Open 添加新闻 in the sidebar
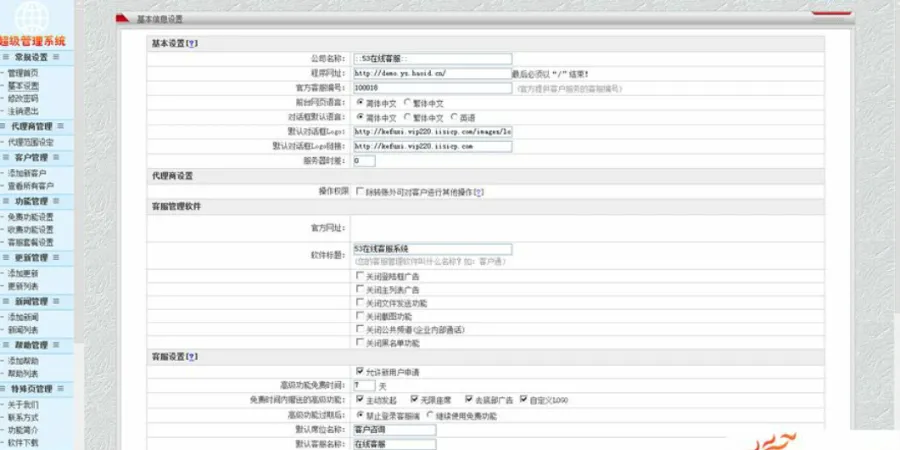Image resolution: width=900 pixels, height=450 pixels. tap(23, 317)
